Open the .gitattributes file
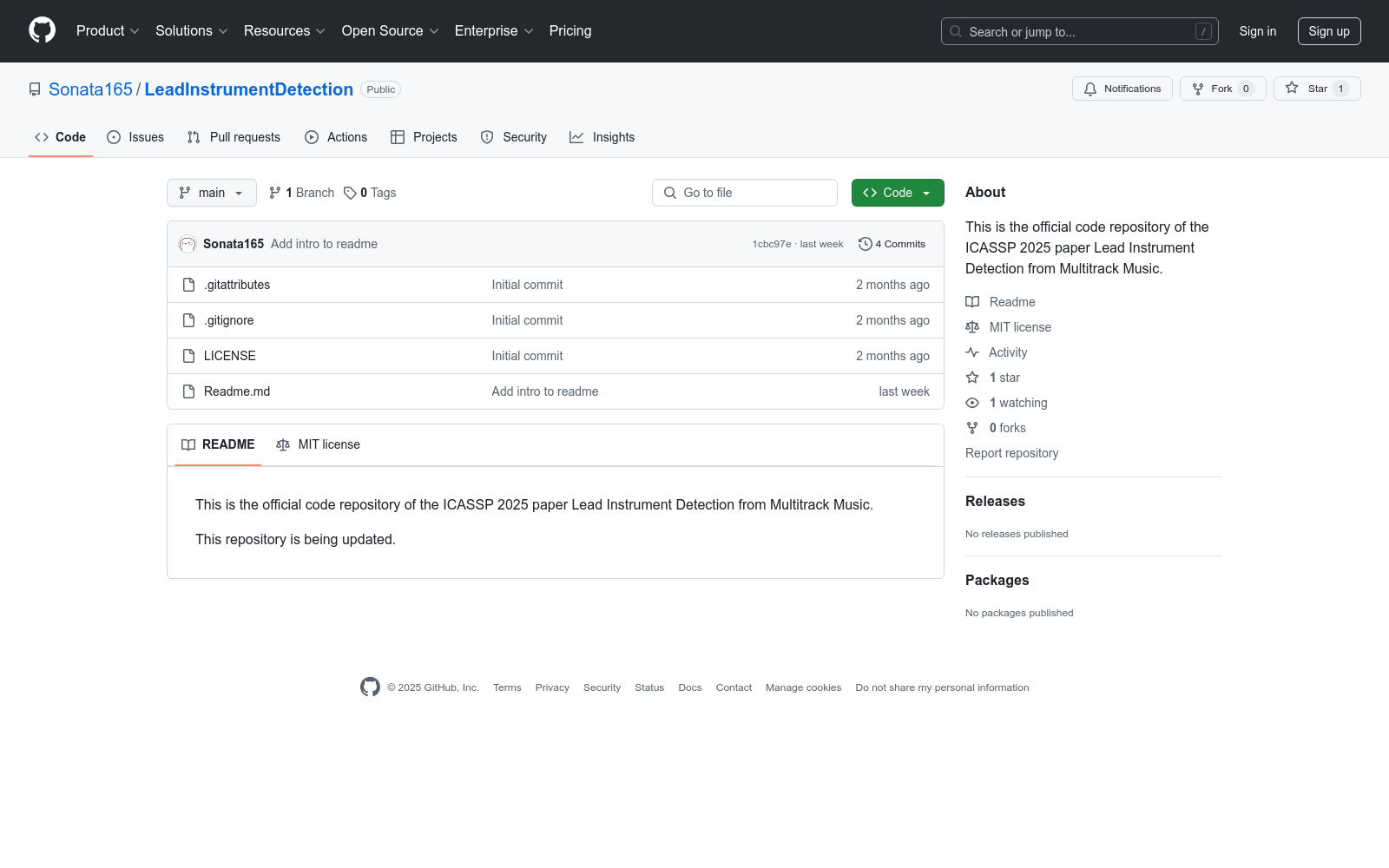This screenshot has height=868, width=1389. click(x=237, y=285)
